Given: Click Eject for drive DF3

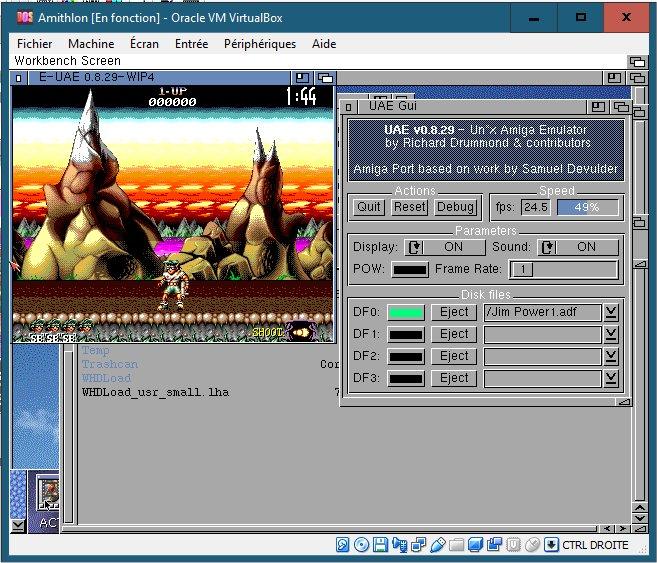Looking at the screenshot, I should (454, 378).
